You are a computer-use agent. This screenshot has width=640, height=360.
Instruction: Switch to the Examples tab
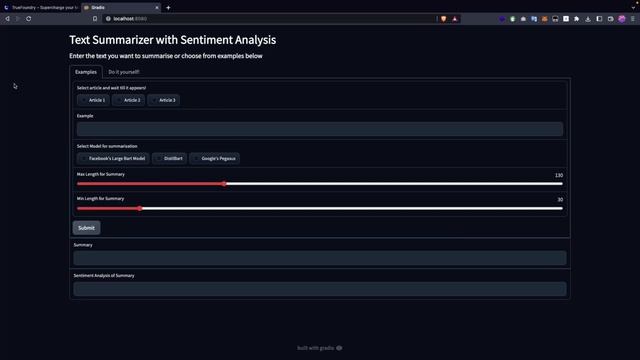(86, 72)
